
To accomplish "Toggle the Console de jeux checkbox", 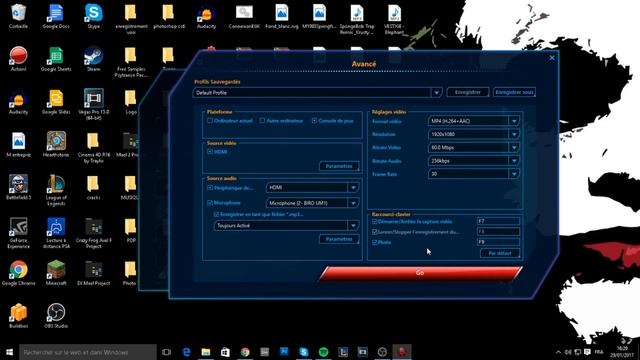I will (314, 121).
